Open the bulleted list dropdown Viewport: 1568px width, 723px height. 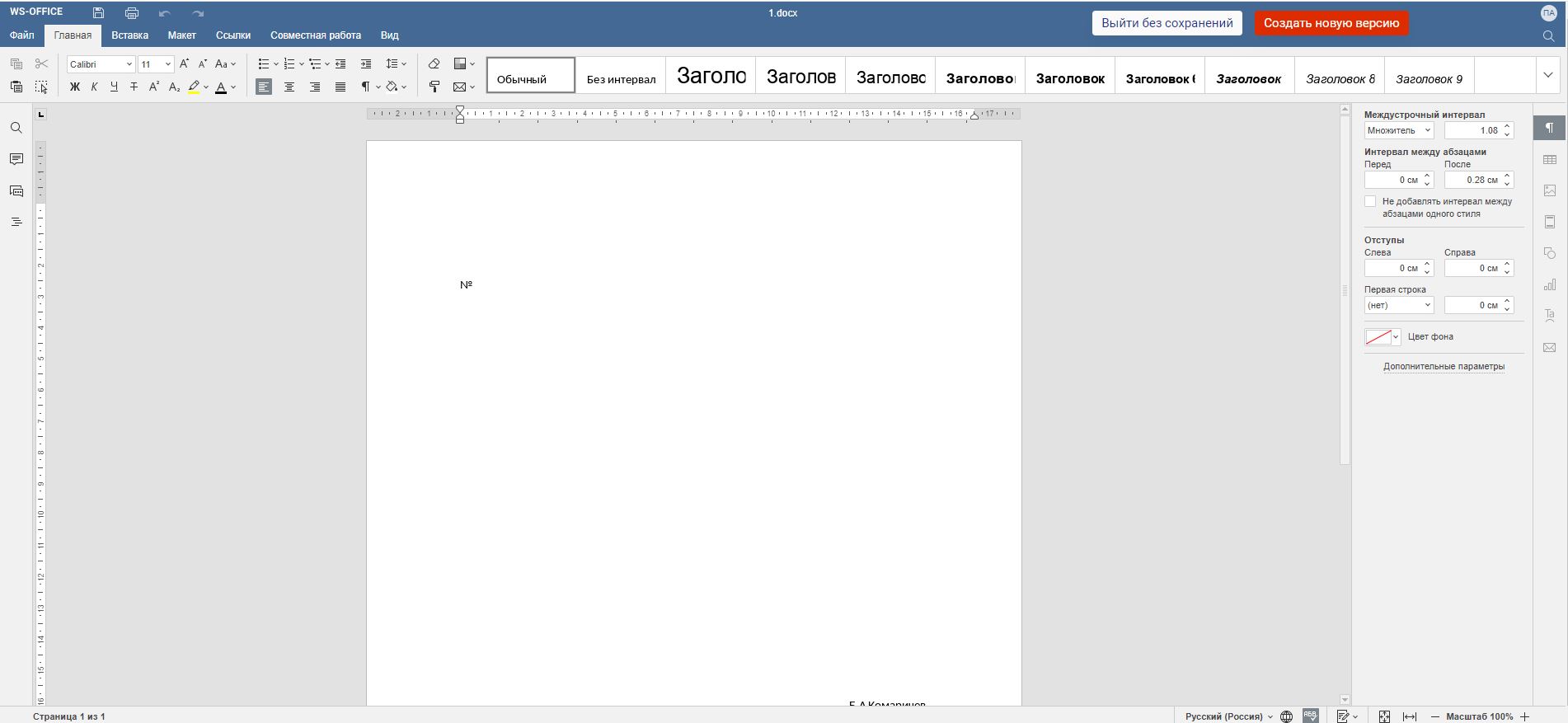pyautogui.click(x=275, y=63)
